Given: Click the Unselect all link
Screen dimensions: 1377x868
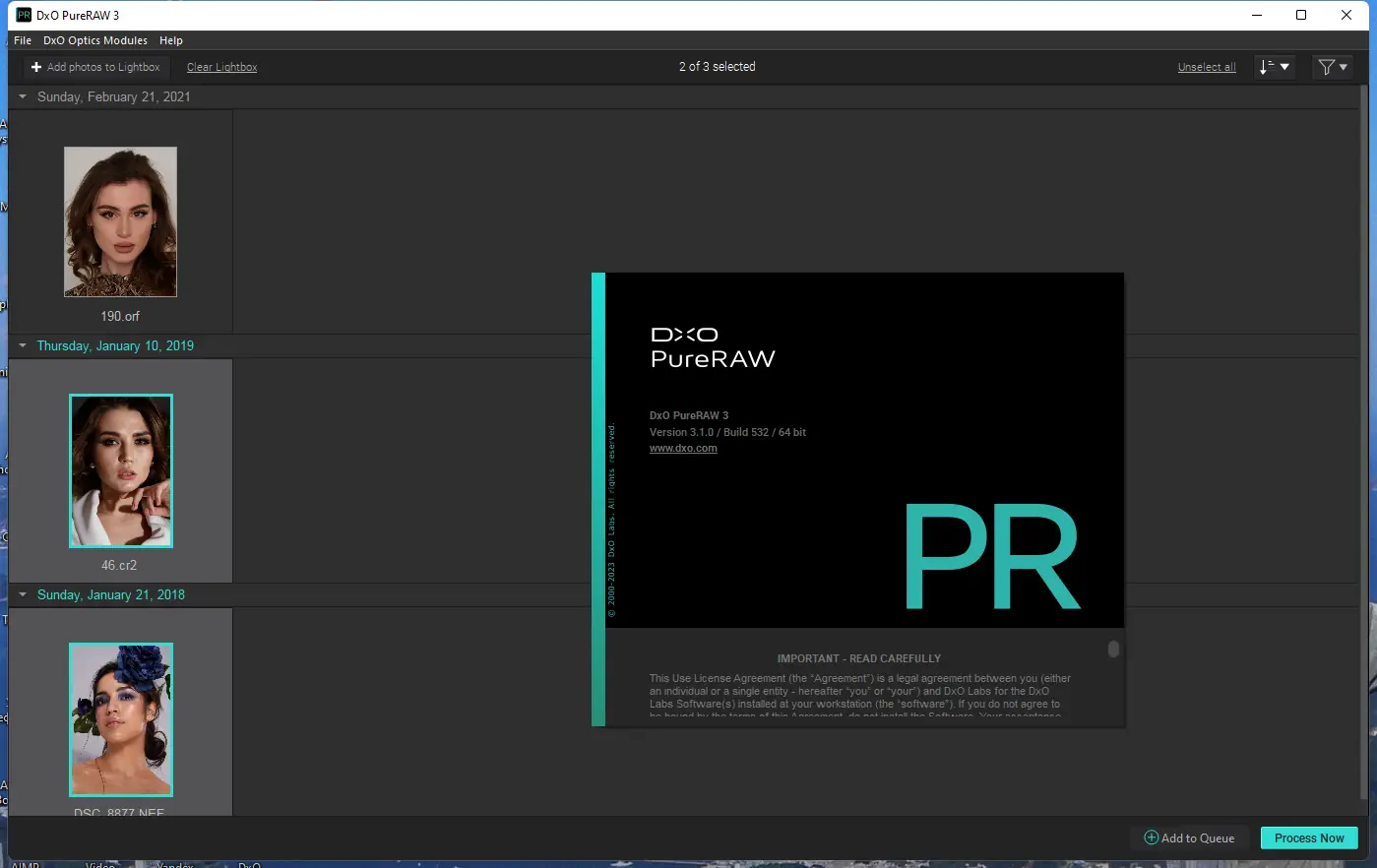Looking at the screenshot, I should point(1207,67).
